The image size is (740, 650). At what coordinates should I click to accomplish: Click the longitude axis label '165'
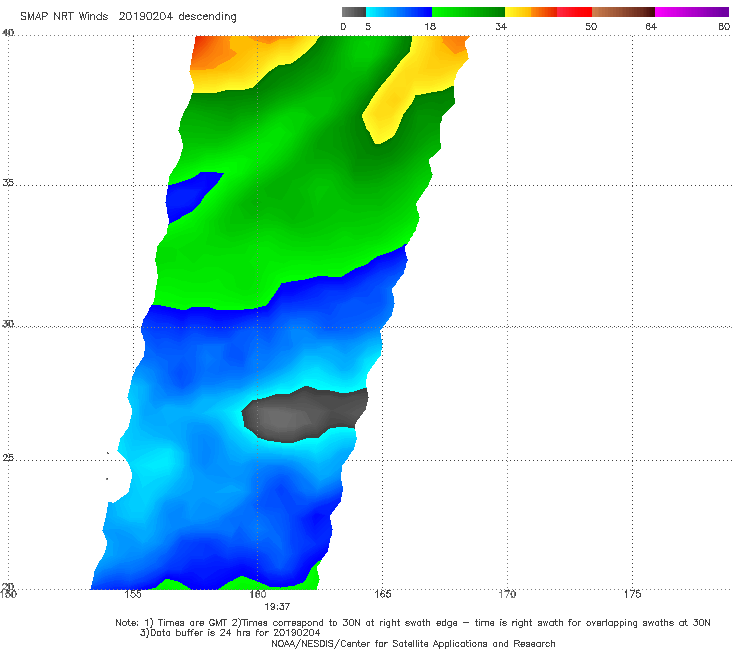(382, 594)
